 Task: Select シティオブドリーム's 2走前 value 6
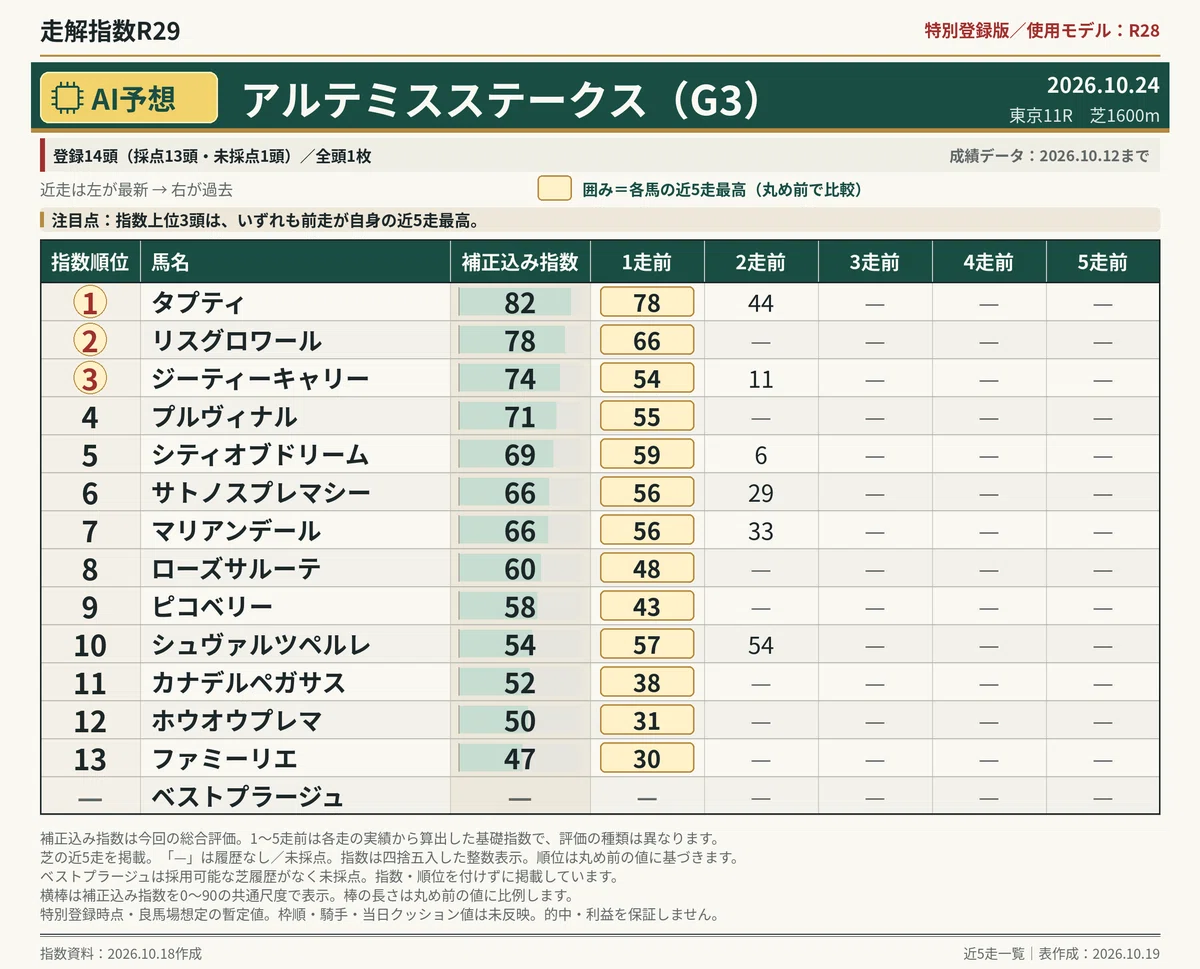tap(761, 455)
